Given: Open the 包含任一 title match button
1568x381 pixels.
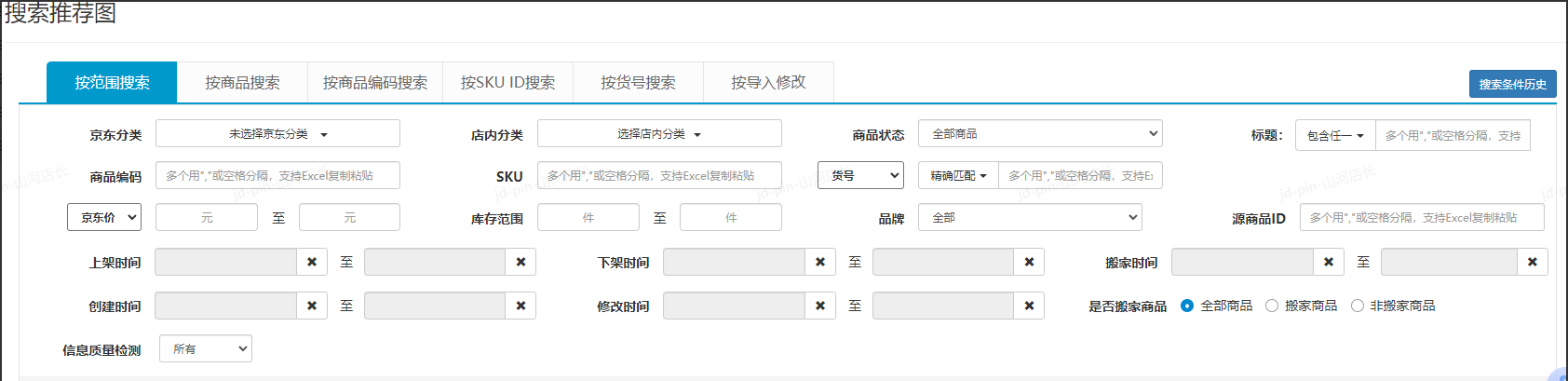Looking at the screenshot, I should click(x=1335, y=136).
